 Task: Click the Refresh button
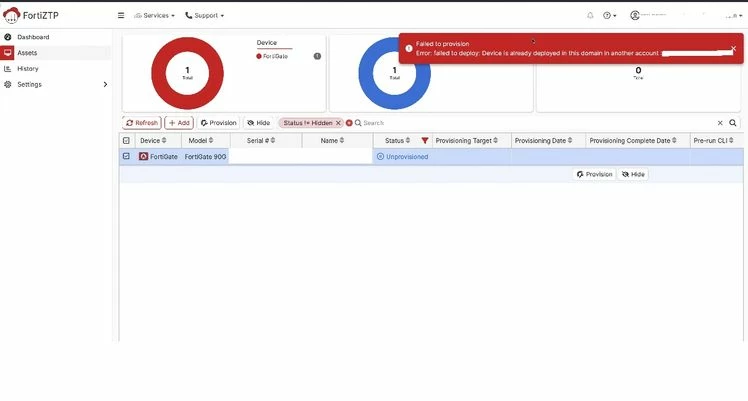tap(142, 123)
